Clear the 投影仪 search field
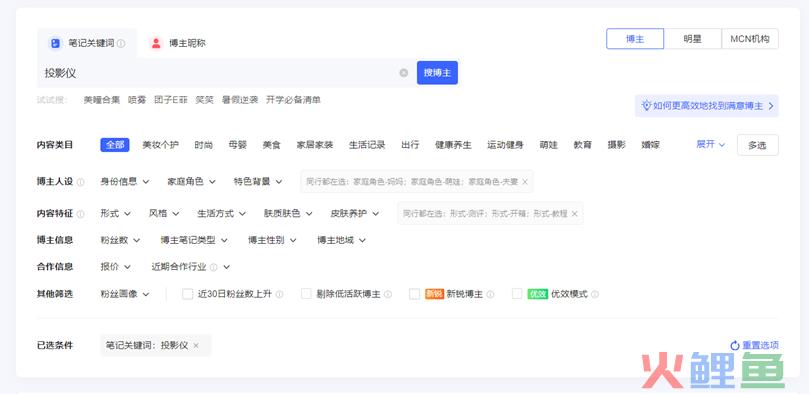 click(x=403, y=73)
